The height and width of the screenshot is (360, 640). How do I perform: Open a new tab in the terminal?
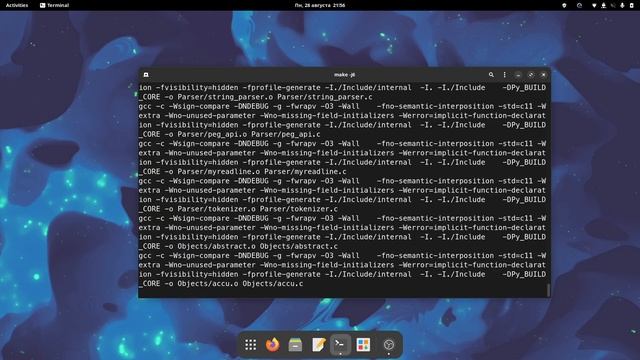(146, 75)
